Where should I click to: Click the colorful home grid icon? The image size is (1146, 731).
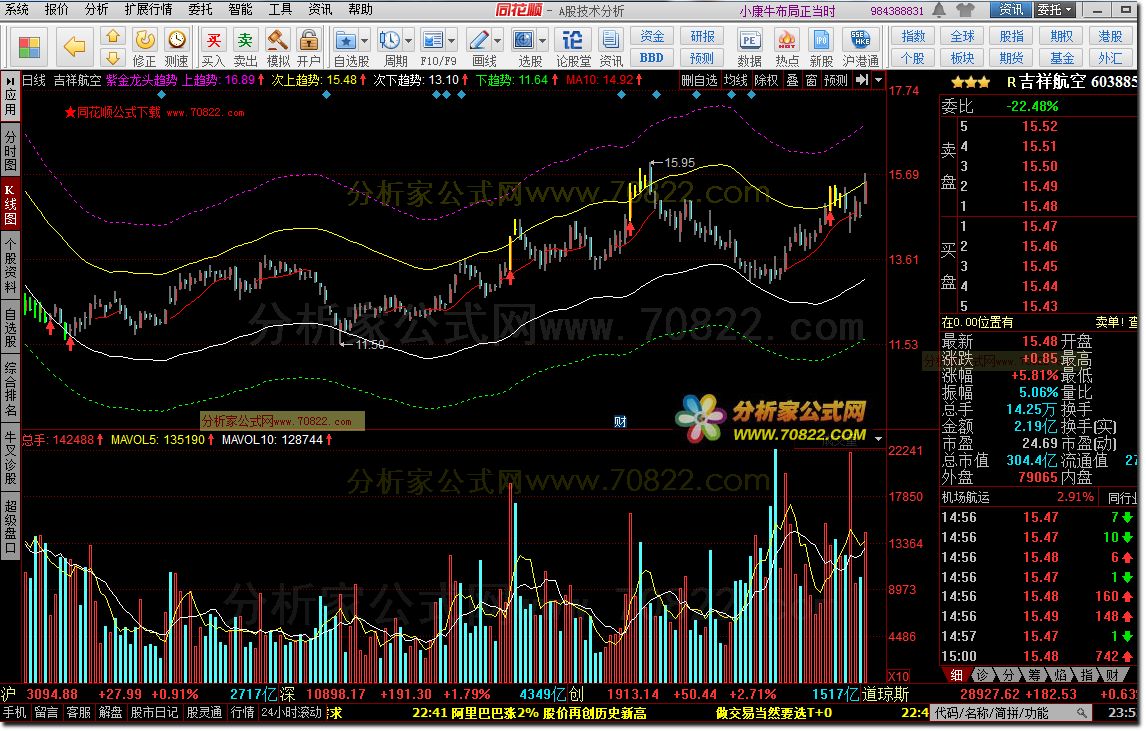pos(30,48)
